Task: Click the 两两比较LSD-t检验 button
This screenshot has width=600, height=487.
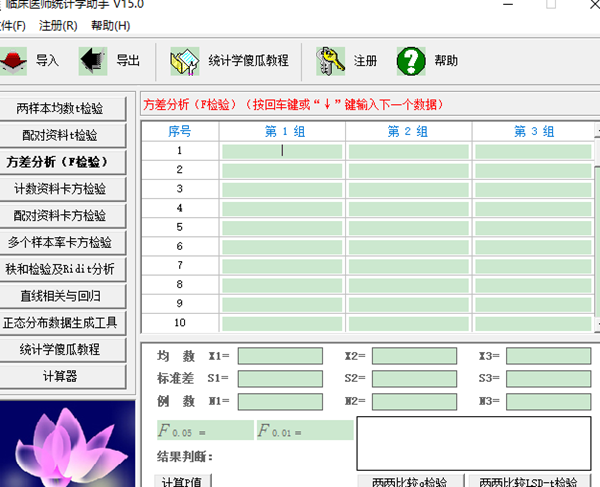Action: (529, 481)
